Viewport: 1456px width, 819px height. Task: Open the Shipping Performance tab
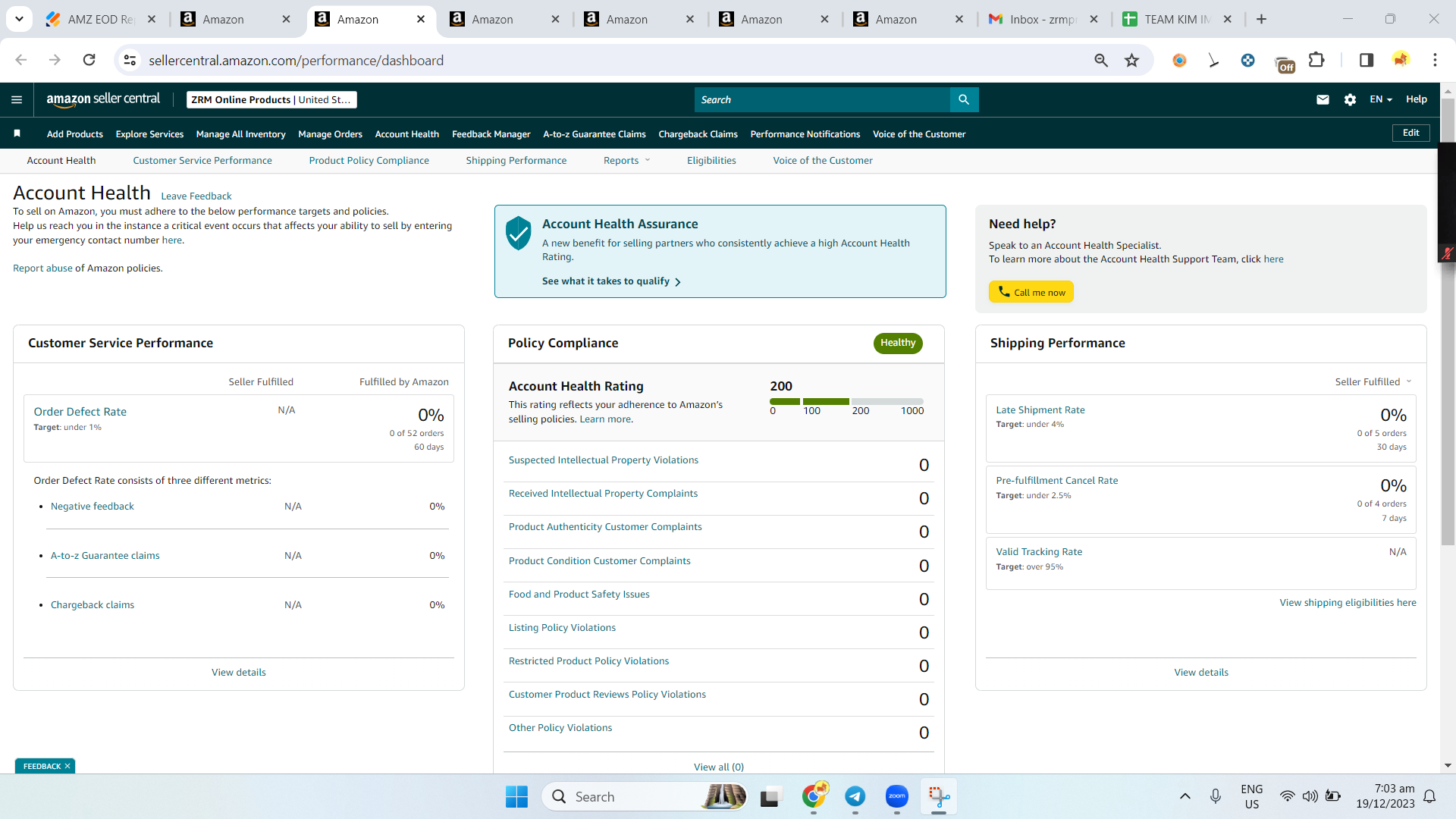(516, 161)
